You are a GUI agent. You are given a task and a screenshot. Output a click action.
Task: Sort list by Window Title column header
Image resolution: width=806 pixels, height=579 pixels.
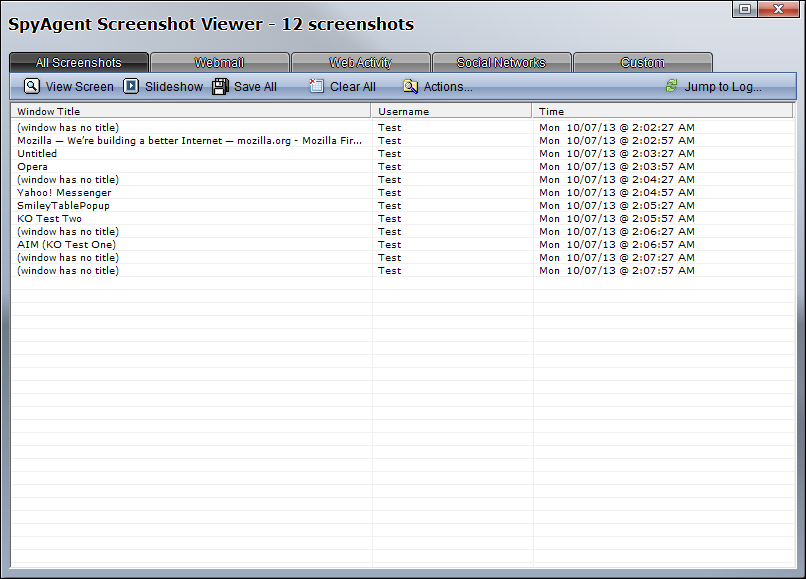(x=190, y=112)
